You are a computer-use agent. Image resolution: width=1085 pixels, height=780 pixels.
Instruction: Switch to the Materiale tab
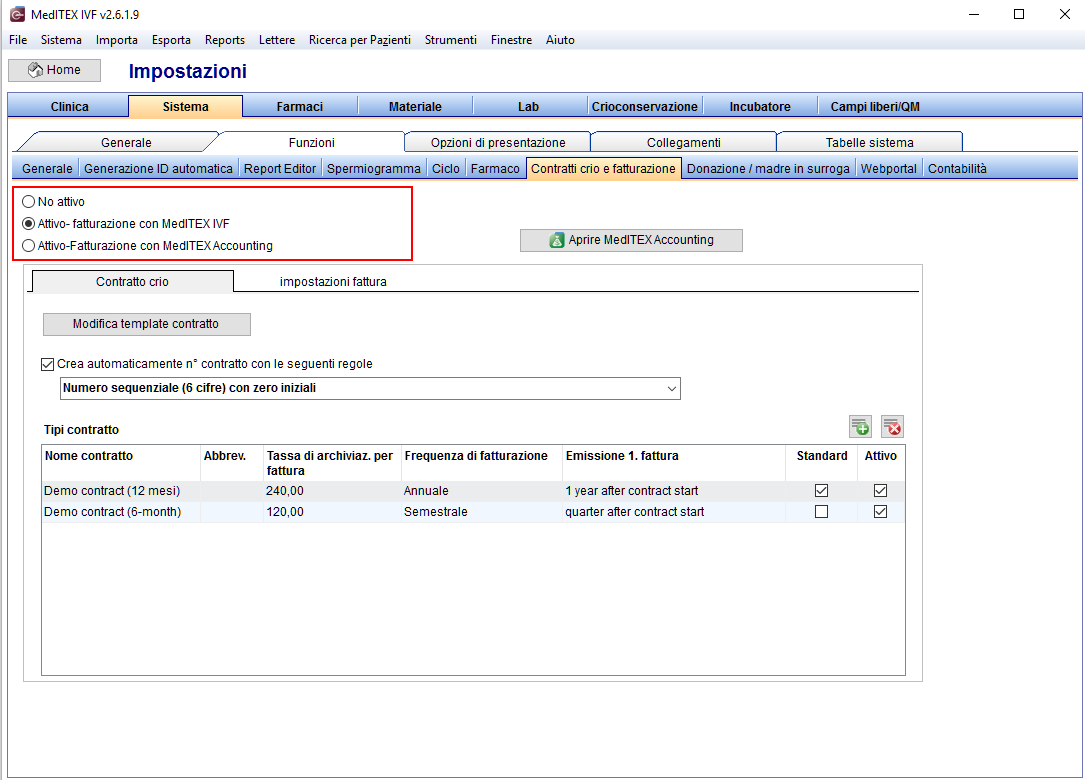pos(415,107)
